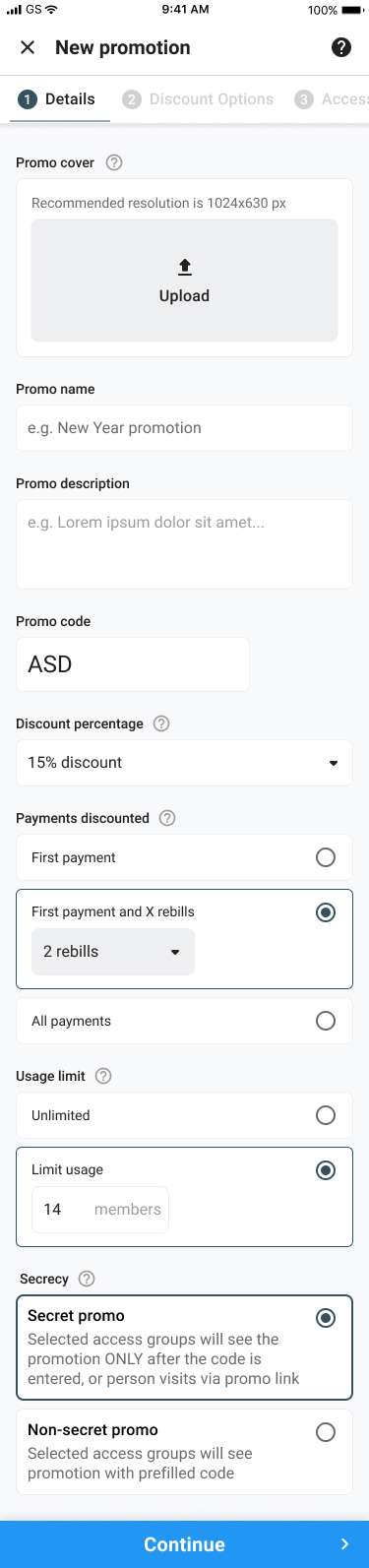The width and height of the screenshot is (369, 1568).
Task: Tap help icon beside Promo cover
Action: click(114, 162)
